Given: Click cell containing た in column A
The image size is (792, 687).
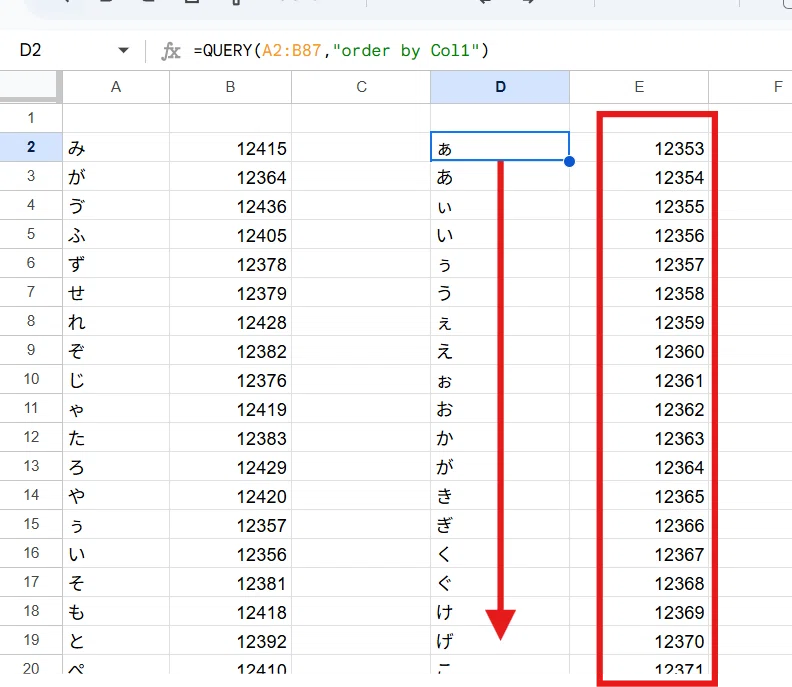Looking at the screenshot, I should 116,437.
